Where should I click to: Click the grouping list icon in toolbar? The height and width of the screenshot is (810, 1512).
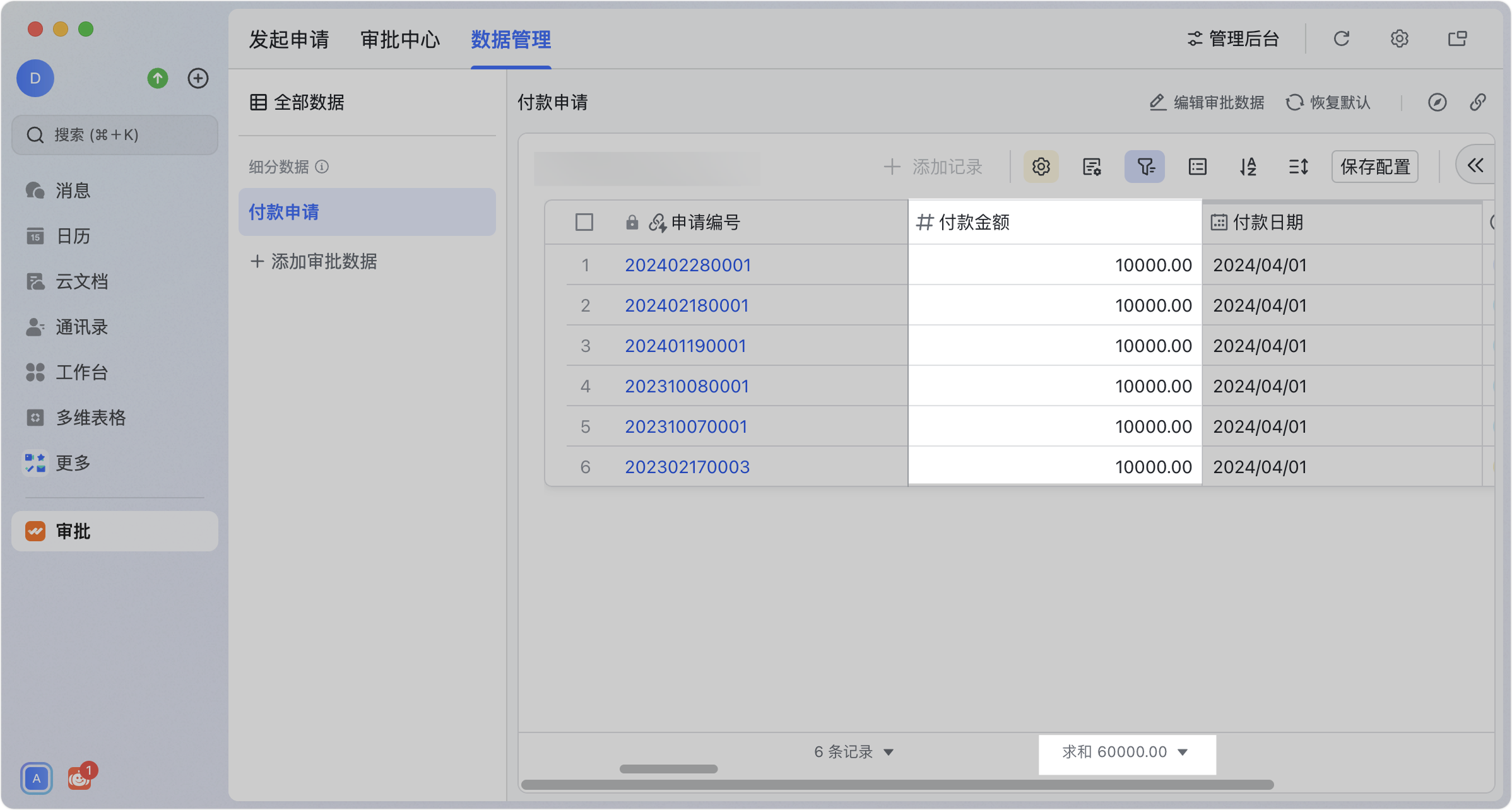point(1197,167)
